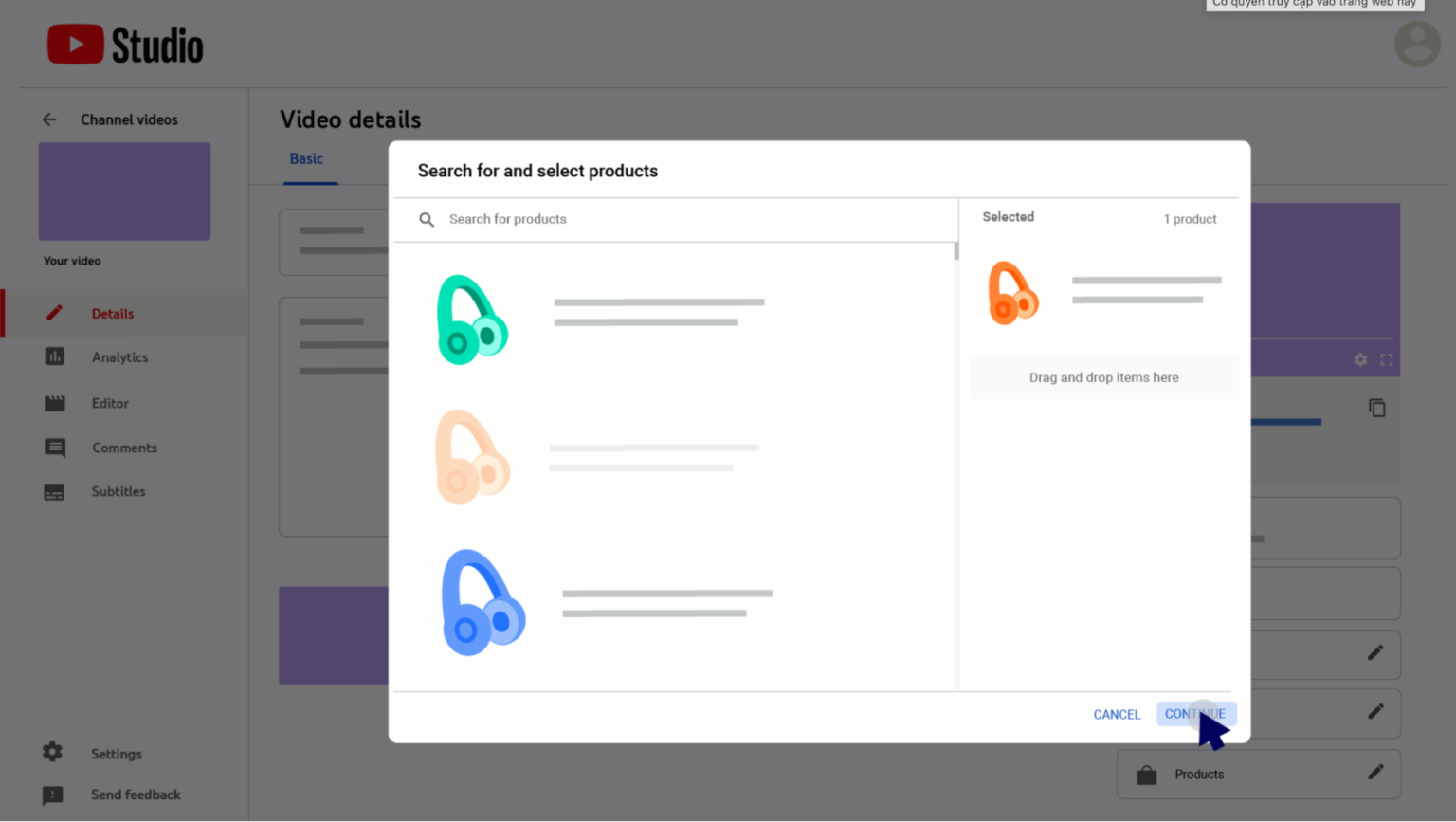This screenshot has height=822, width=1456.
Task: Click the Cancel button in the dialog
Action: (x=1117, y=714)
